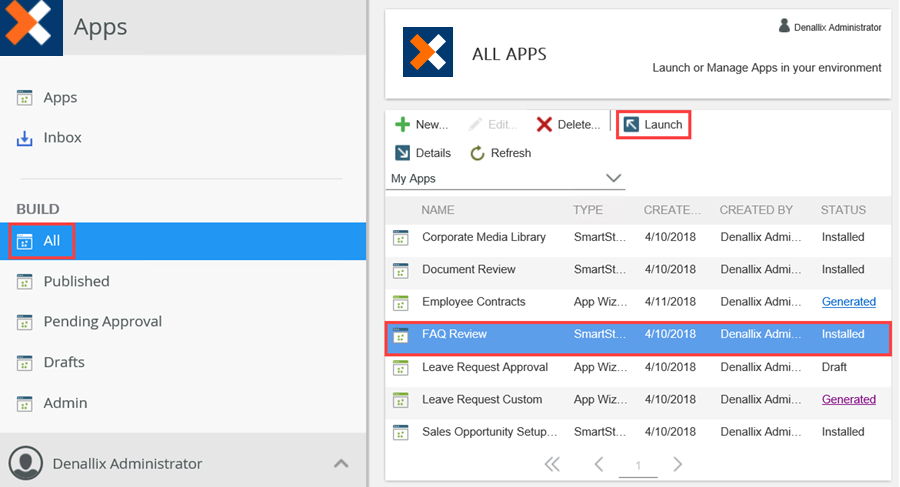Click the Refresh circular arrow icon
Screen dimensions: 900x487
[478, 153]
